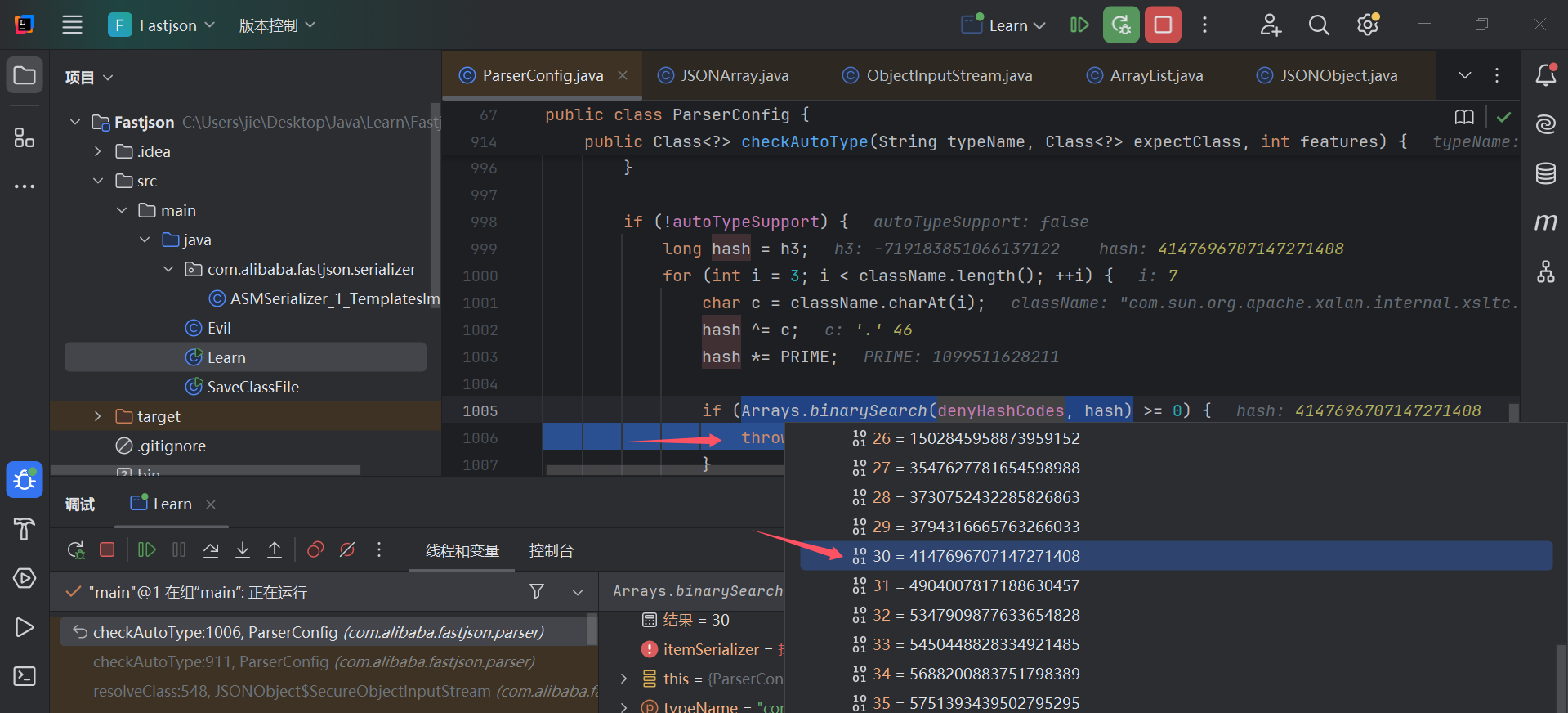Switch to ArrayList.java tab

[1145, 75]
